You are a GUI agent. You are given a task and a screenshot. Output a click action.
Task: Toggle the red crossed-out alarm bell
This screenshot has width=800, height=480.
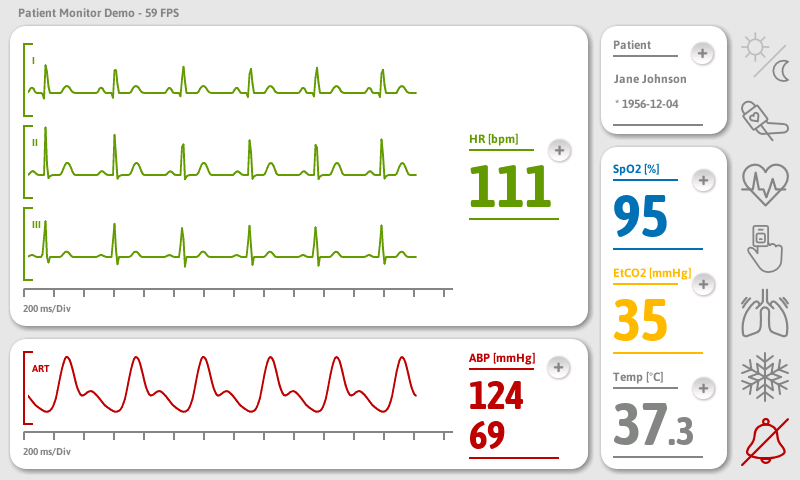pos(764,441)
